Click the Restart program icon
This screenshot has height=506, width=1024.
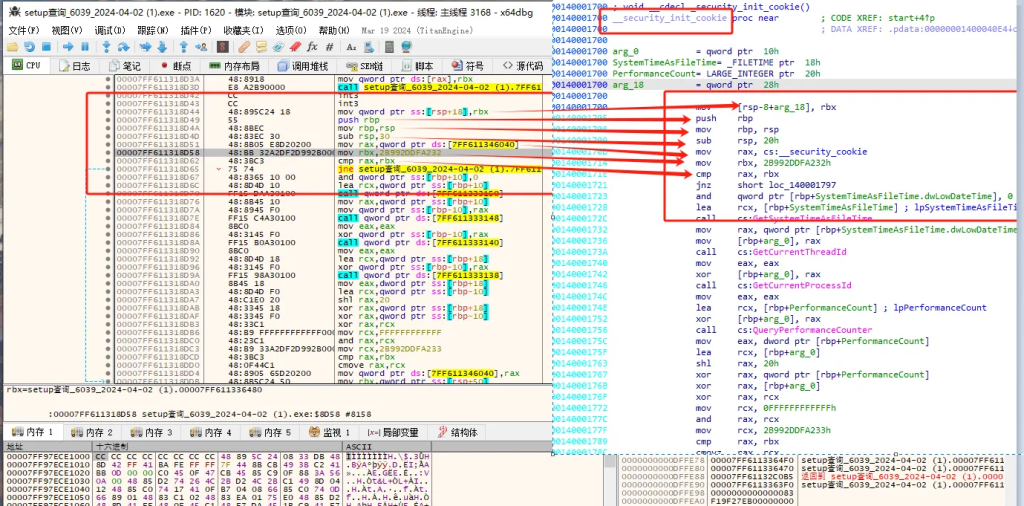[x=31, y=47]
